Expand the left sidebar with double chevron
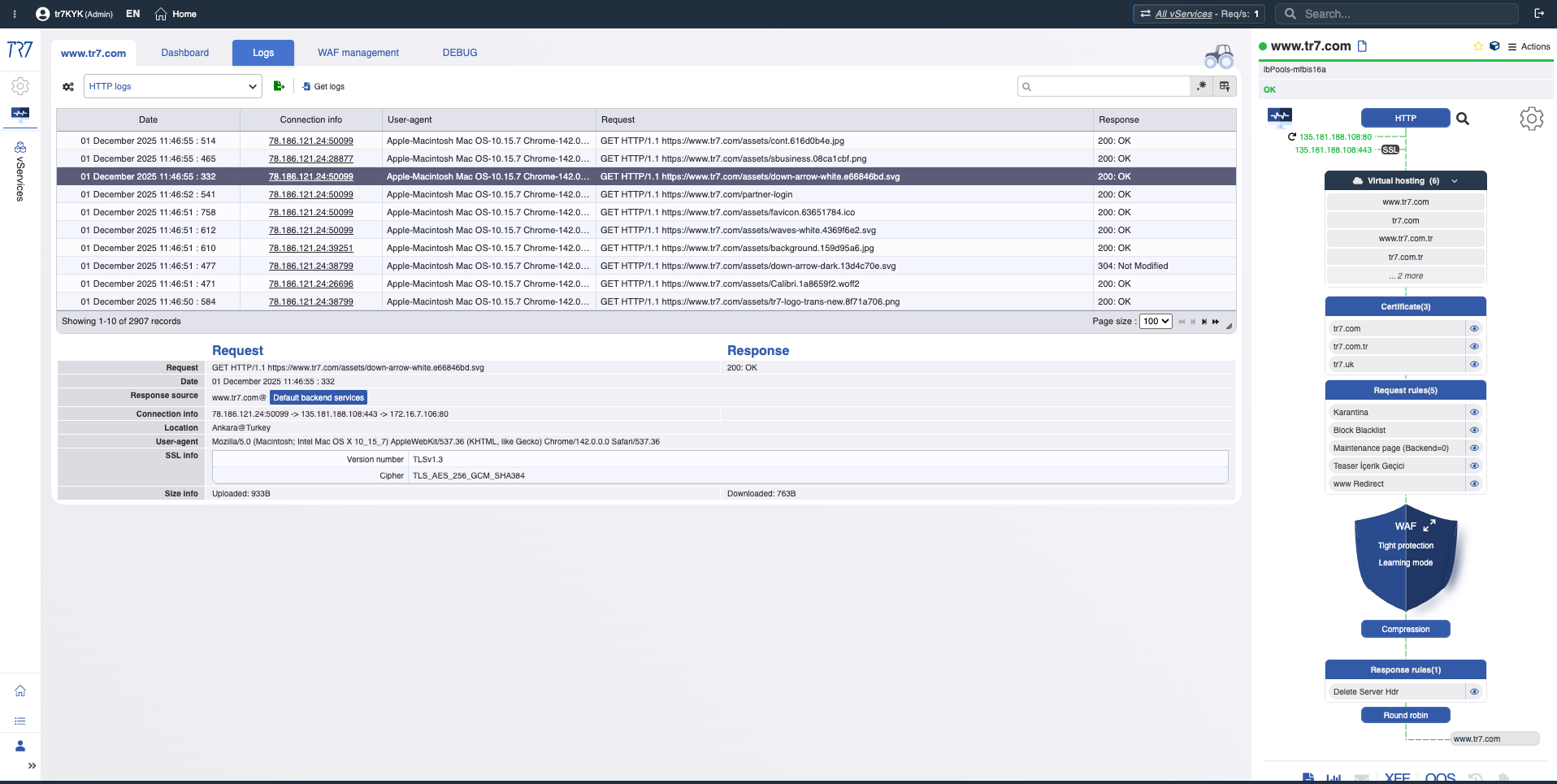The width and height of the screenshot is (1557, 784). pyautogui.click(x=32, y=765)
